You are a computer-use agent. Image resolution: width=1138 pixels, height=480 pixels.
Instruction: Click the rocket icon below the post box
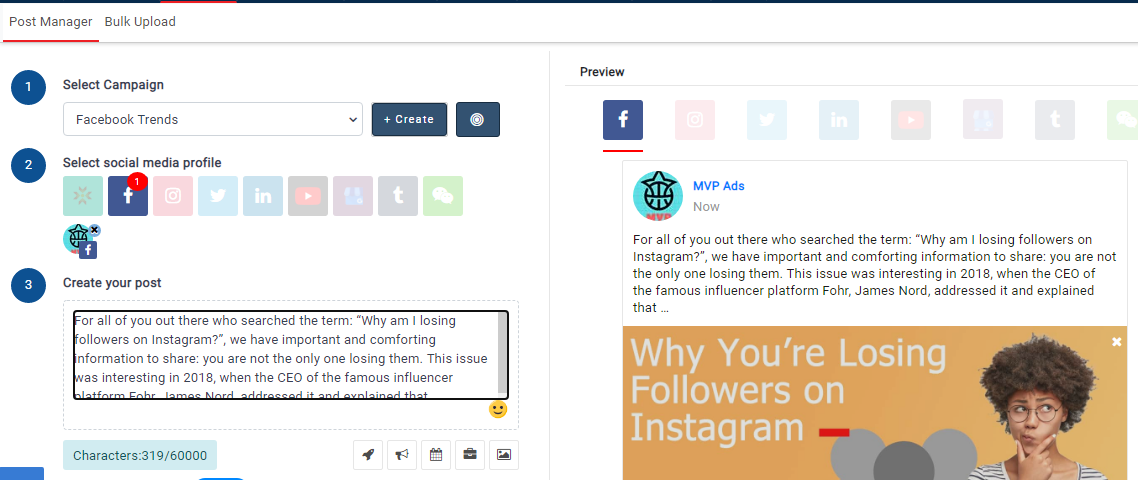(368, 455)
